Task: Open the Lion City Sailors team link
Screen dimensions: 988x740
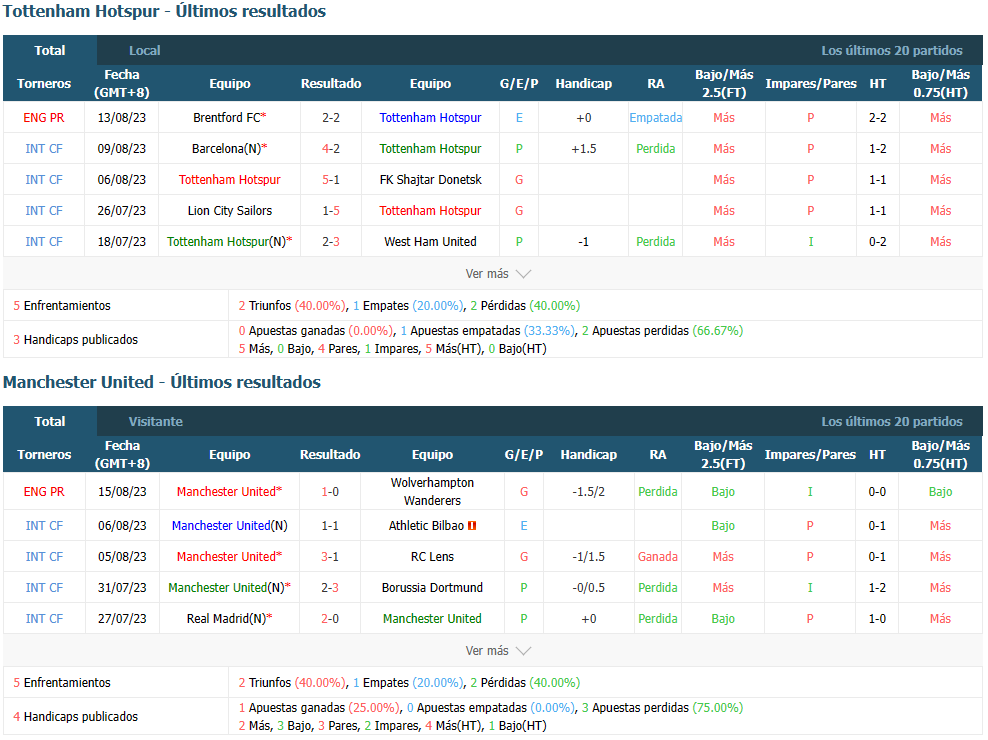Action: 229,211
